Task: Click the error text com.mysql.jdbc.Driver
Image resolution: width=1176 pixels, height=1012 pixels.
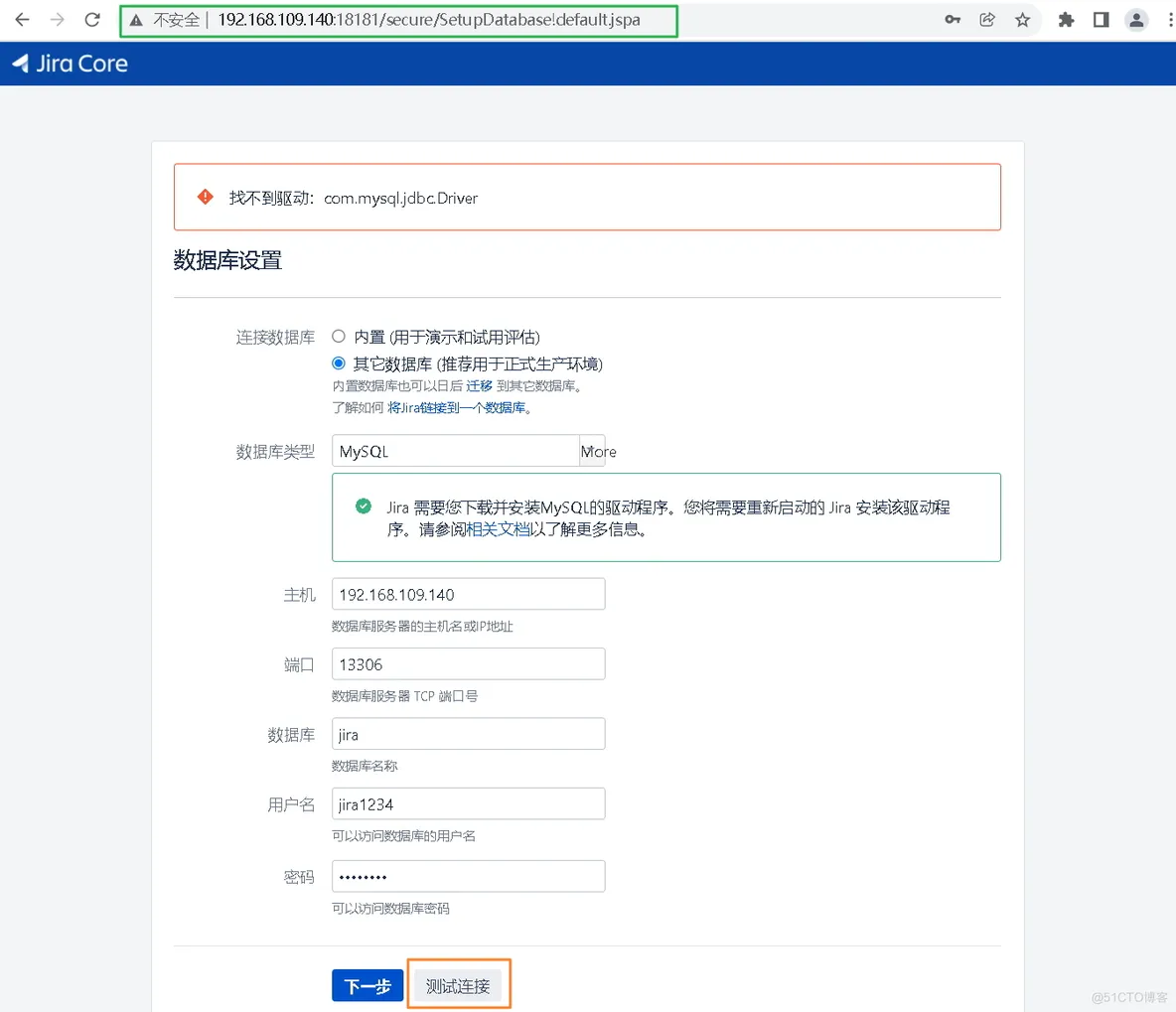Action: click(x=400, y=198)
